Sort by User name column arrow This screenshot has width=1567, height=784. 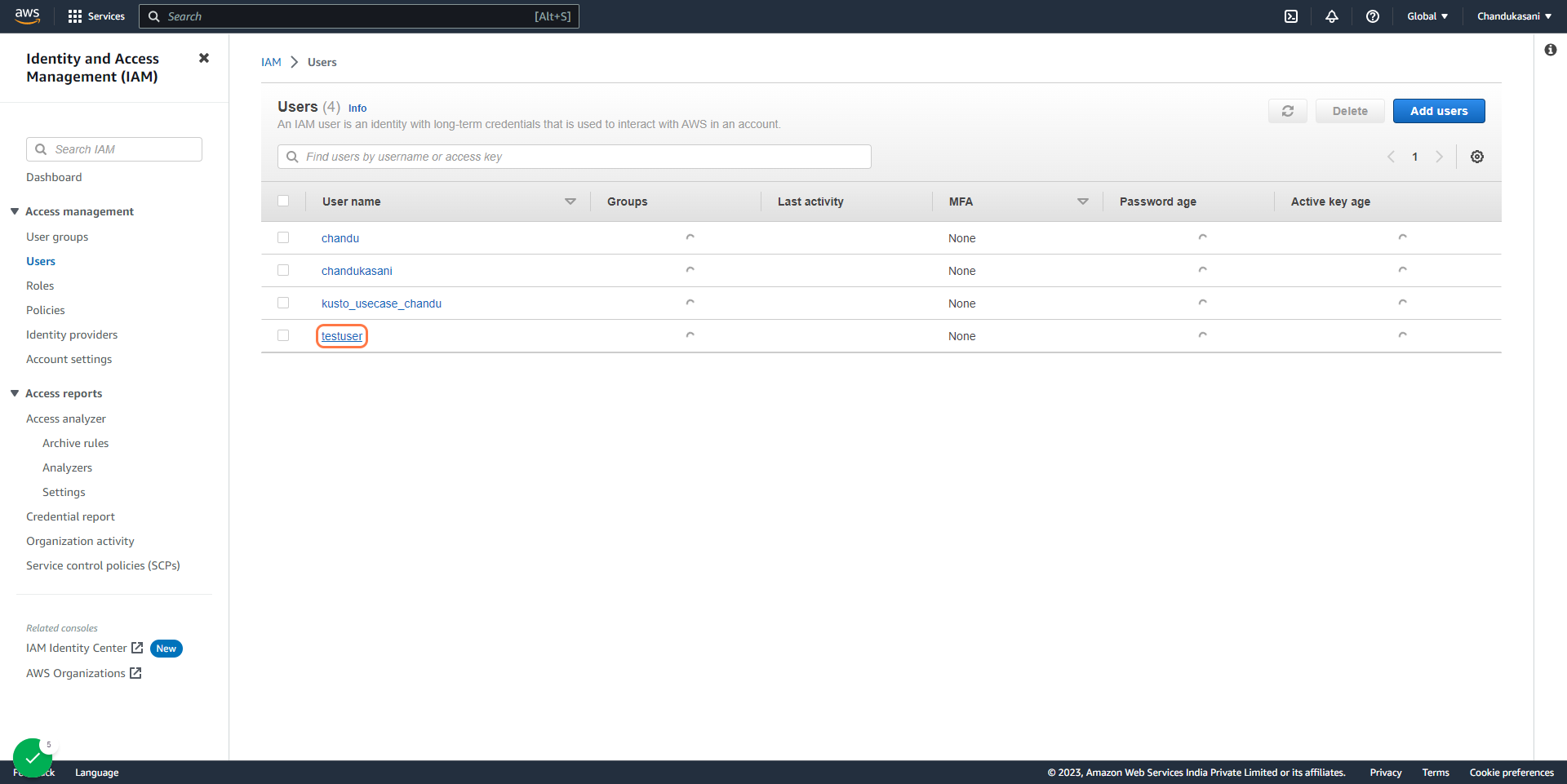[x=570, y=202]
